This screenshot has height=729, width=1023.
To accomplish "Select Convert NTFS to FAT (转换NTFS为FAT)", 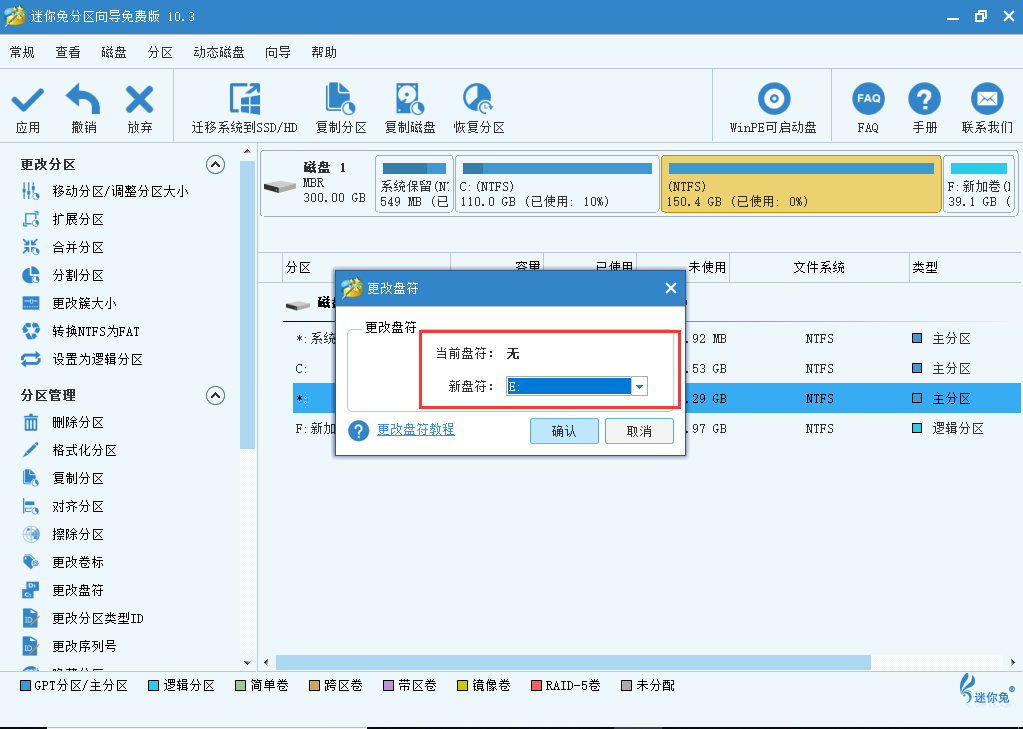I will pos(81,332).
